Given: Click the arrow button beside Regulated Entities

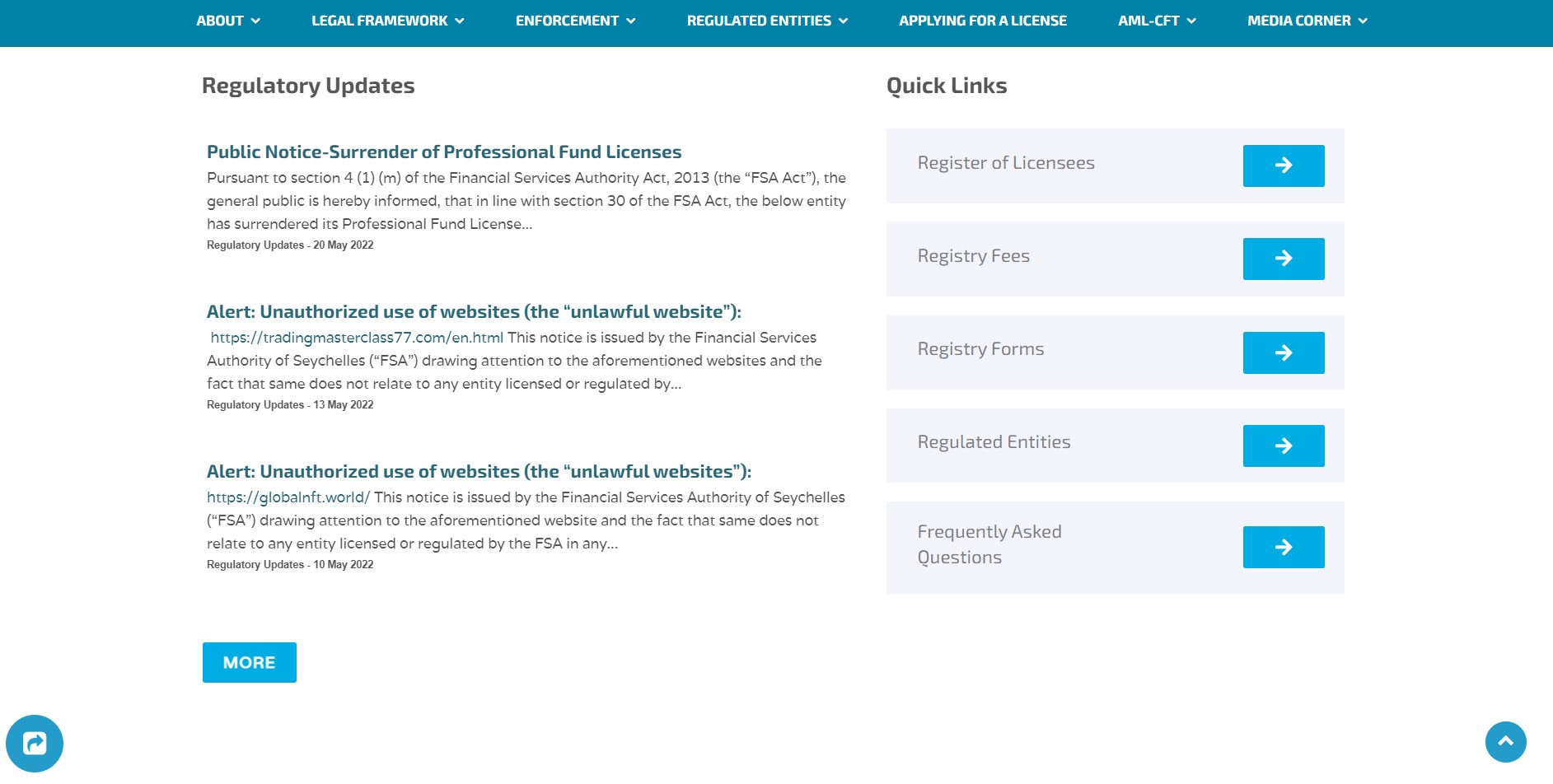Looking at the screenshot, I should pos(1283,446).
